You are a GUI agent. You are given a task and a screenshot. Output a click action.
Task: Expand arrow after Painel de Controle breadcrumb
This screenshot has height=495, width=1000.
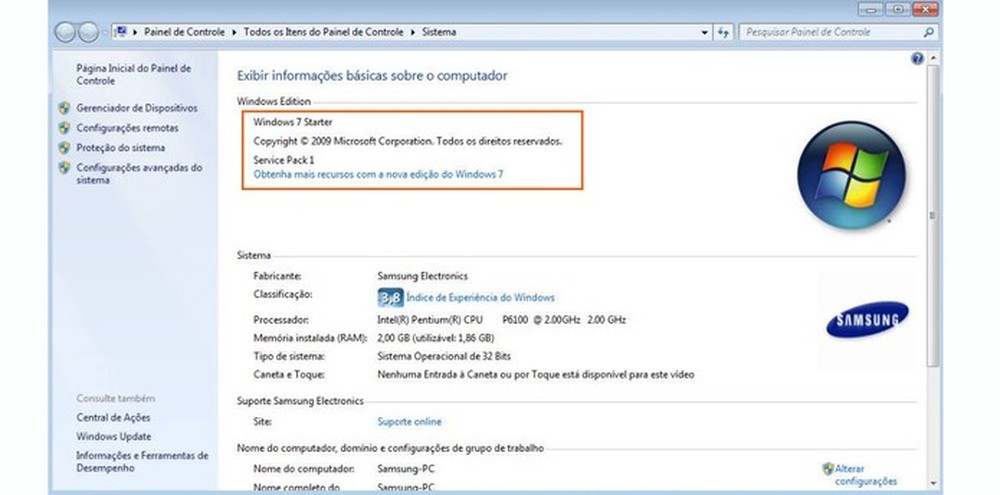coord(234,32)
